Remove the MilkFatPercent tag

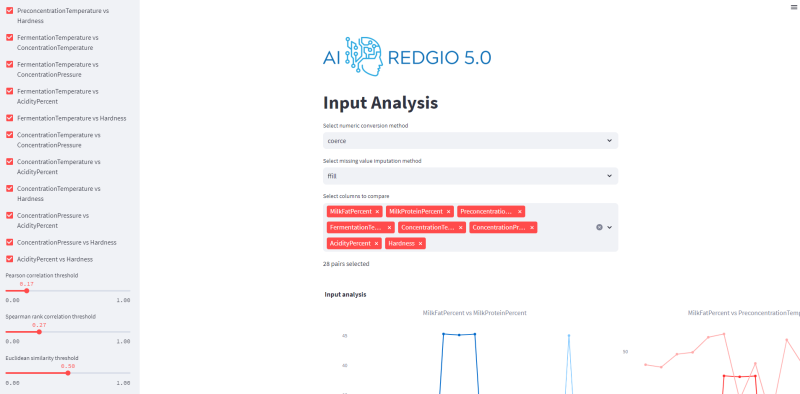pos(377,211)
